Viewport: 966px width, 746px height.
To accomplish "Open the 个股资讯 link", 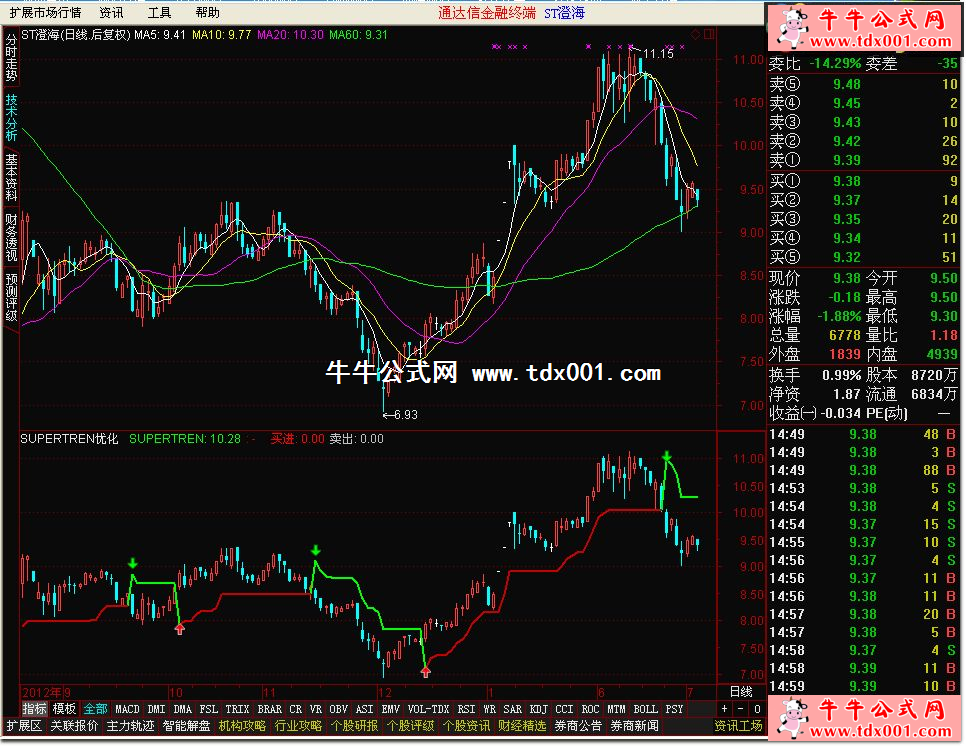I will (466, 726).
